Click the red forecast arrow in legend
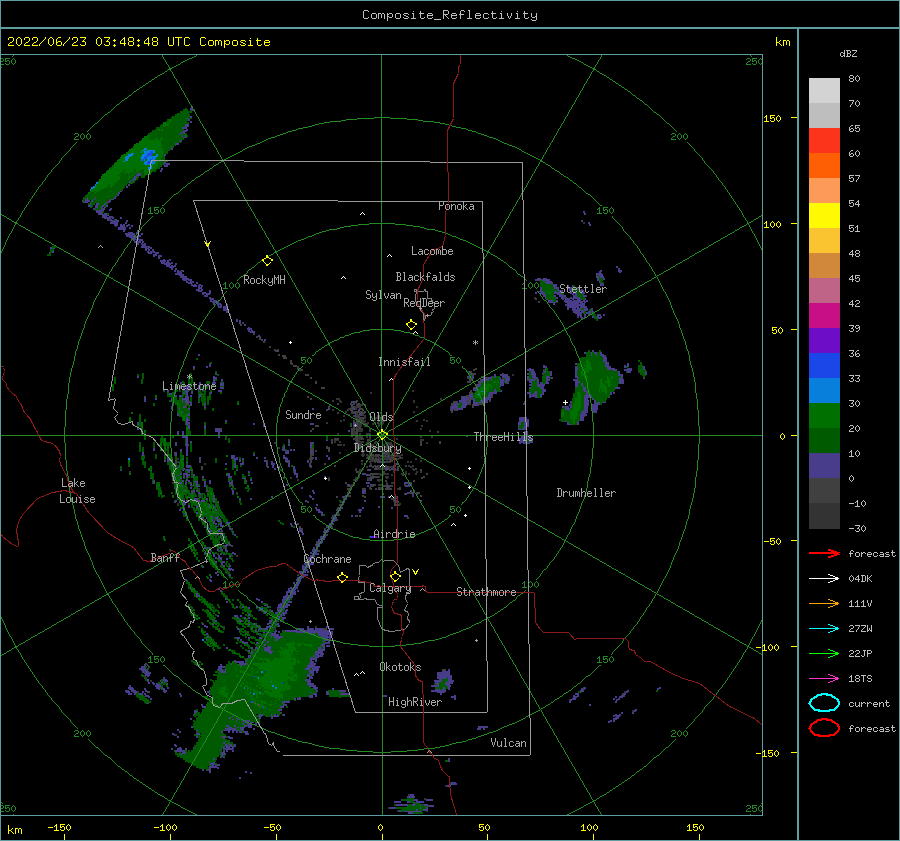Image resolution: width=900 pixels, height=841 pixels. (824, 553)
